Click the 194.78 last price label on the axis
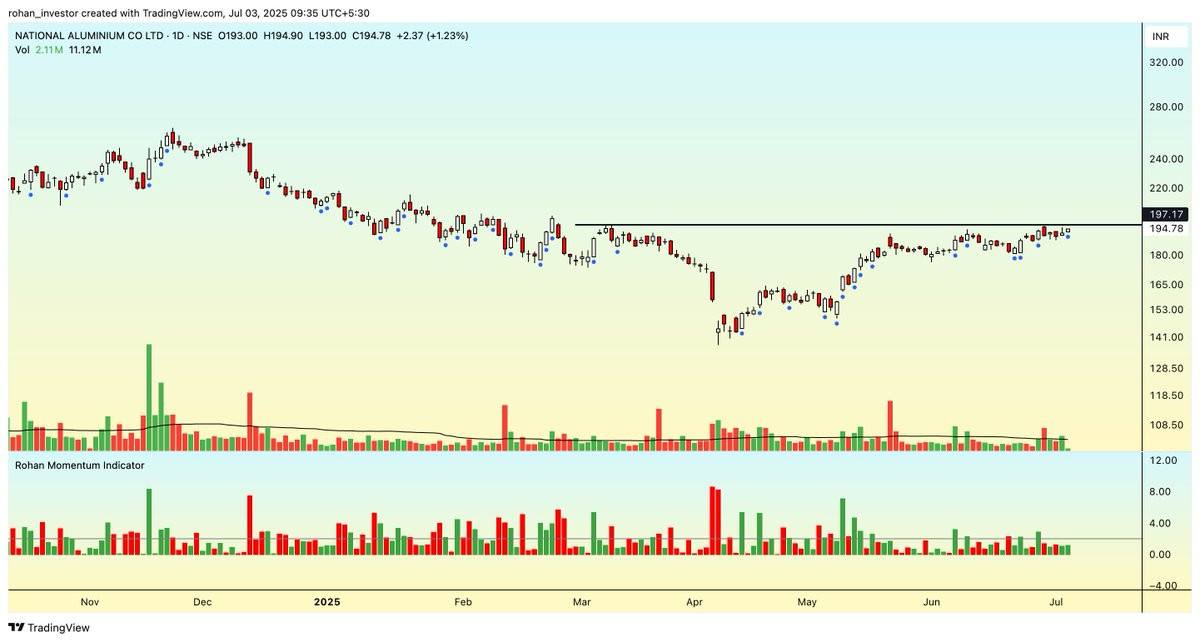This screenshot has height=642, width=1200. (1168, 229)
